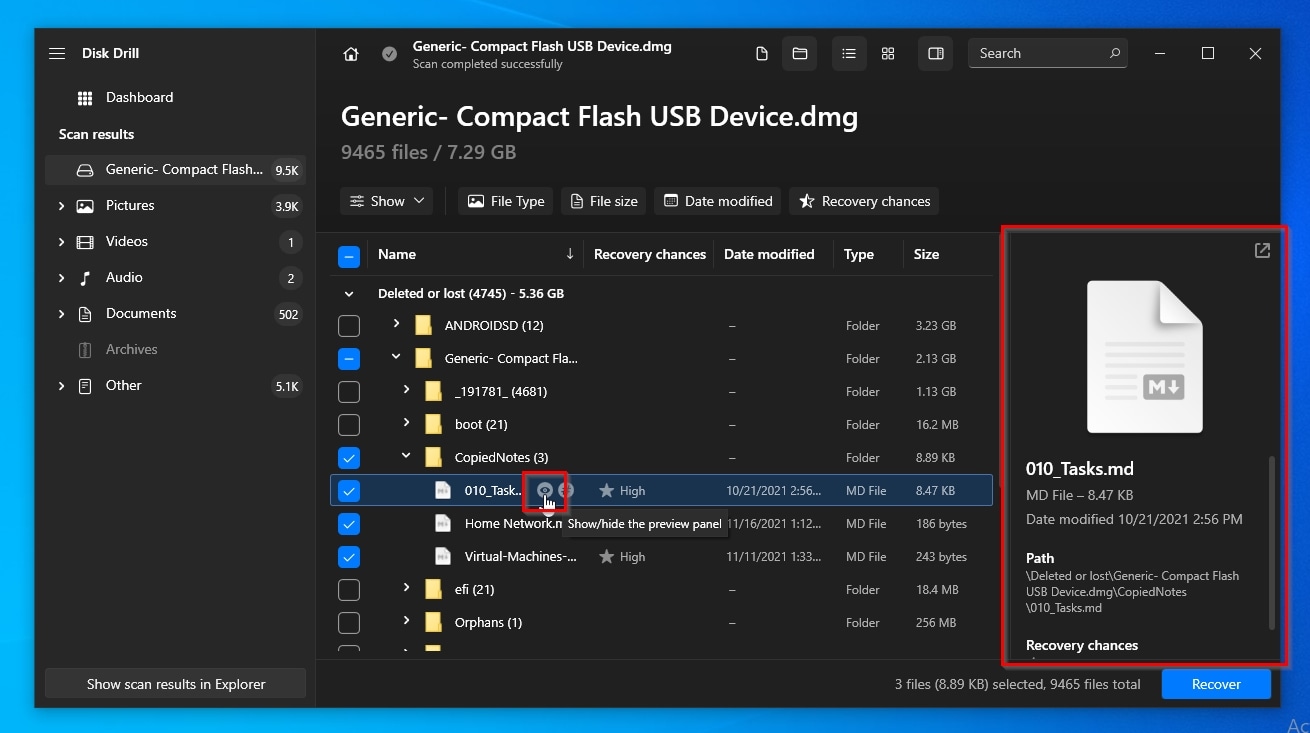Switch to the file view icon
This screenshot has height=733, width=1310.
[762, 54]
